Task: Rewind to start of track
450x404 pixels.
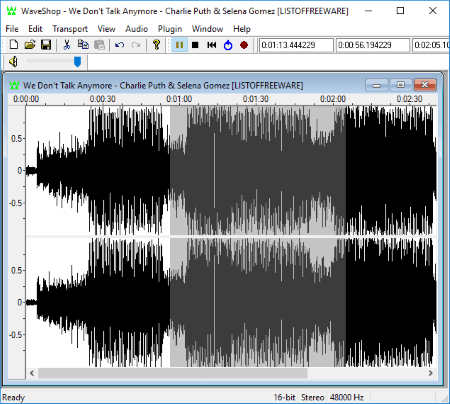Action: pos(212,45)
